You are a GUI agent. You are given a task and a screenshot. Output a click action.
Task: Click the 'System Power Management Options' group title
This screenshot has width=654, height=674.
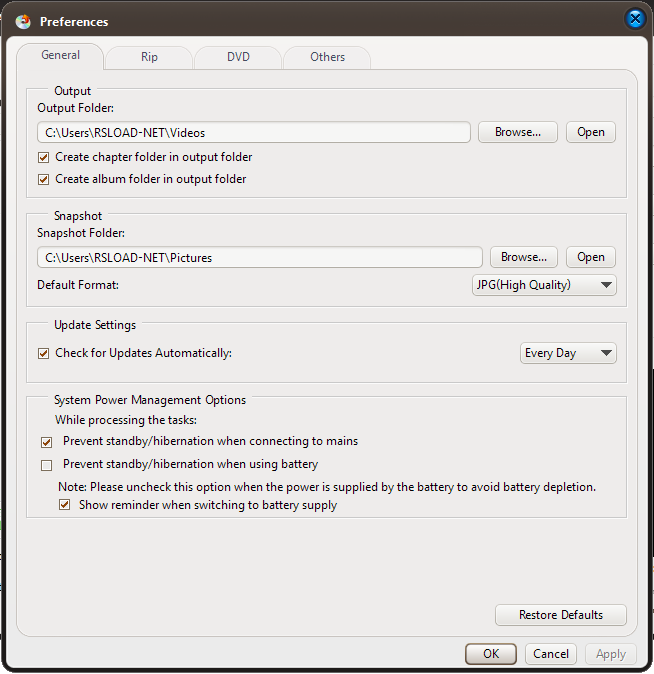click(150, 400)
